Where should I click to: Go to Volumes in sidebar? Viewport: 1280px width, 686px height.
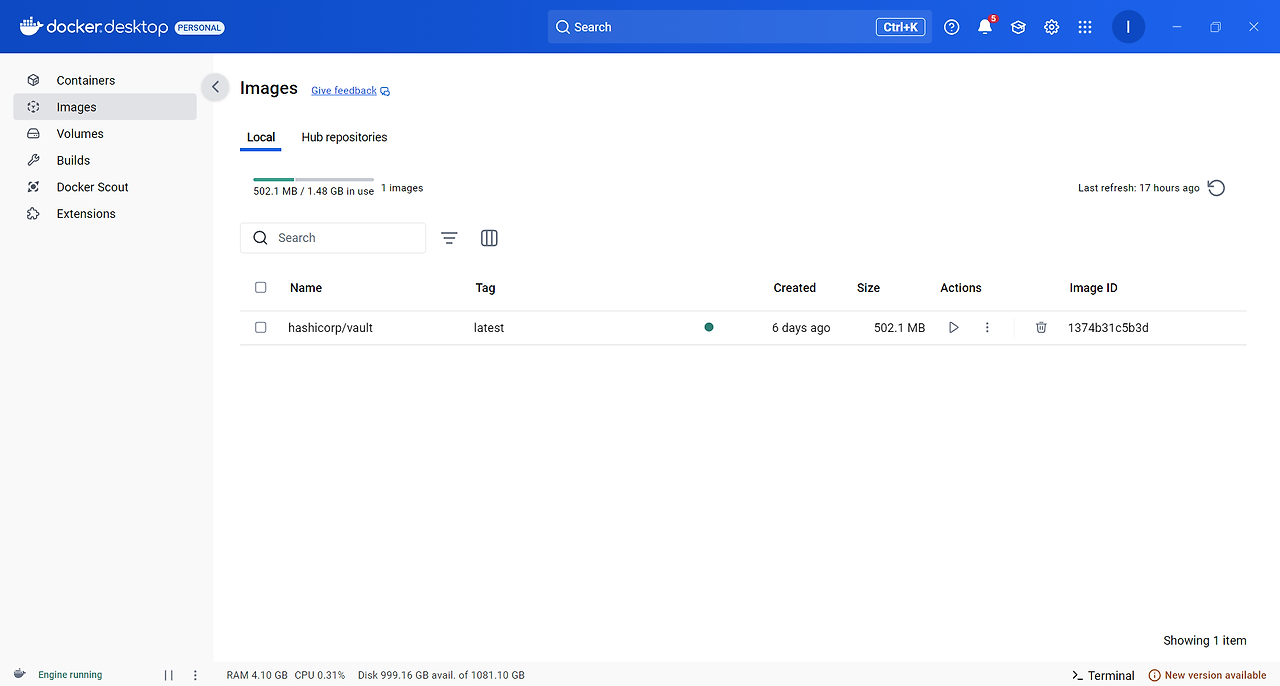(x=104, y=134)
